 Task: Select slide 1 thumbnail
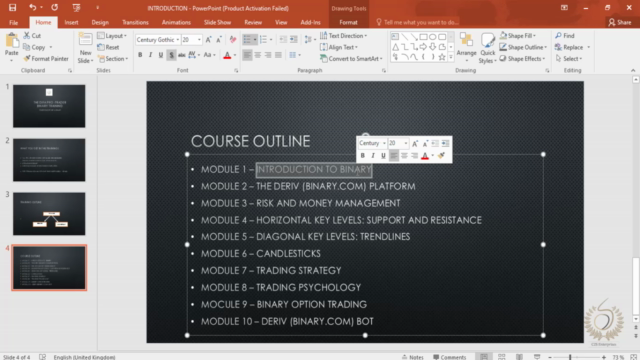pos(49,106)
